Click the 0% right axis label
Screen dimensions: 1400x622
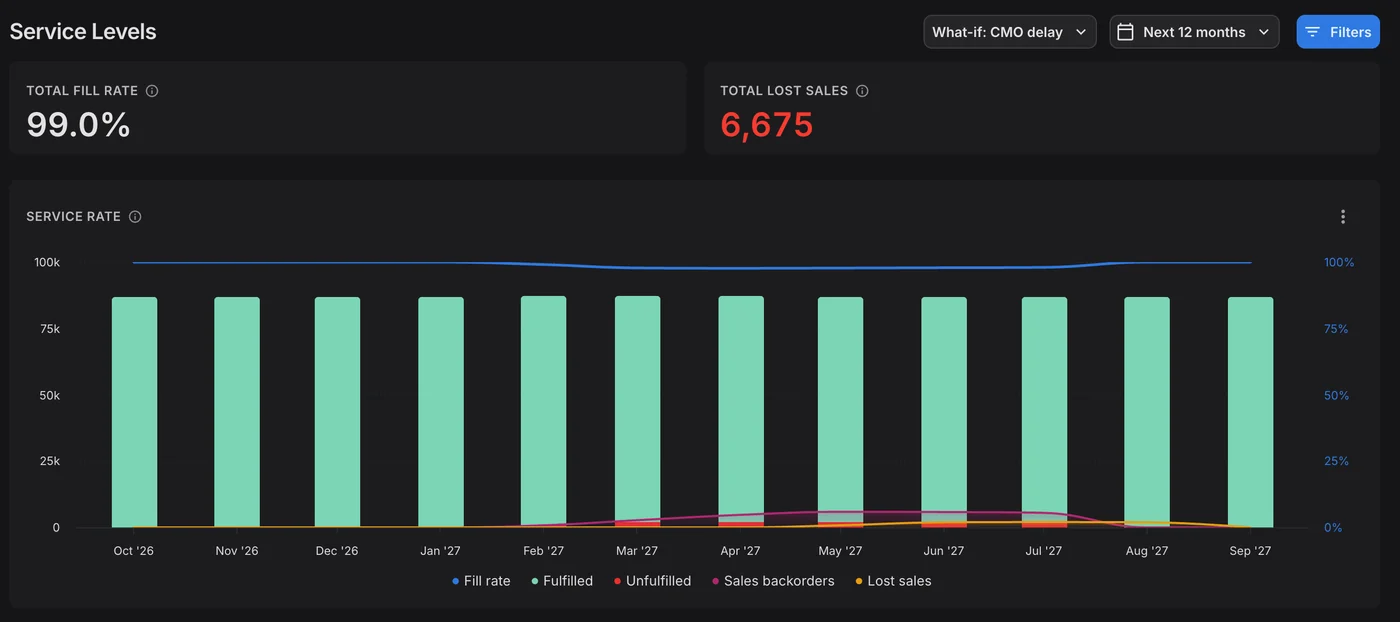pyautogui.click(x=1333, y=528)
